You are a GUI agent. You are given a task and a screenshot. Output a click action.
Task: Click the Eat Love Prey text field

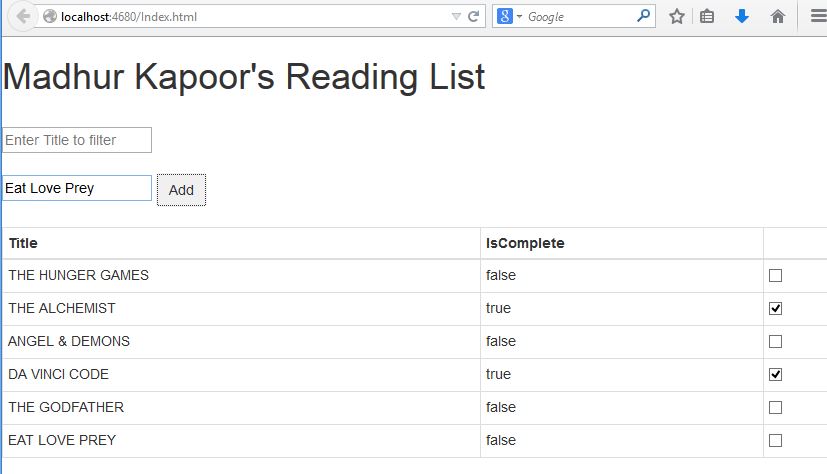click(77, 188)
